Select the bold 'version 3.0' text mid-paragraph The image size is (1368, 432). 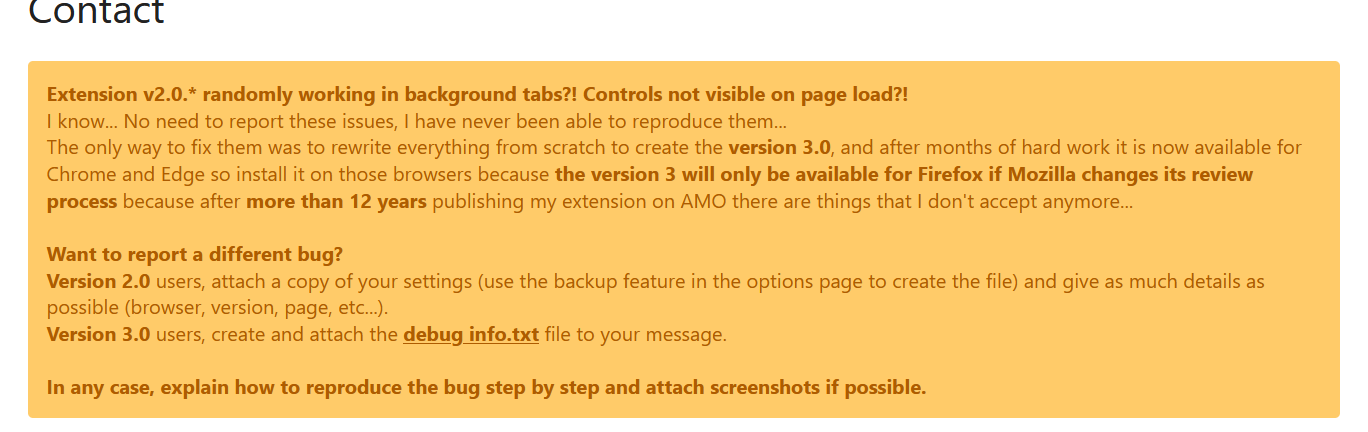pos(779,147)
